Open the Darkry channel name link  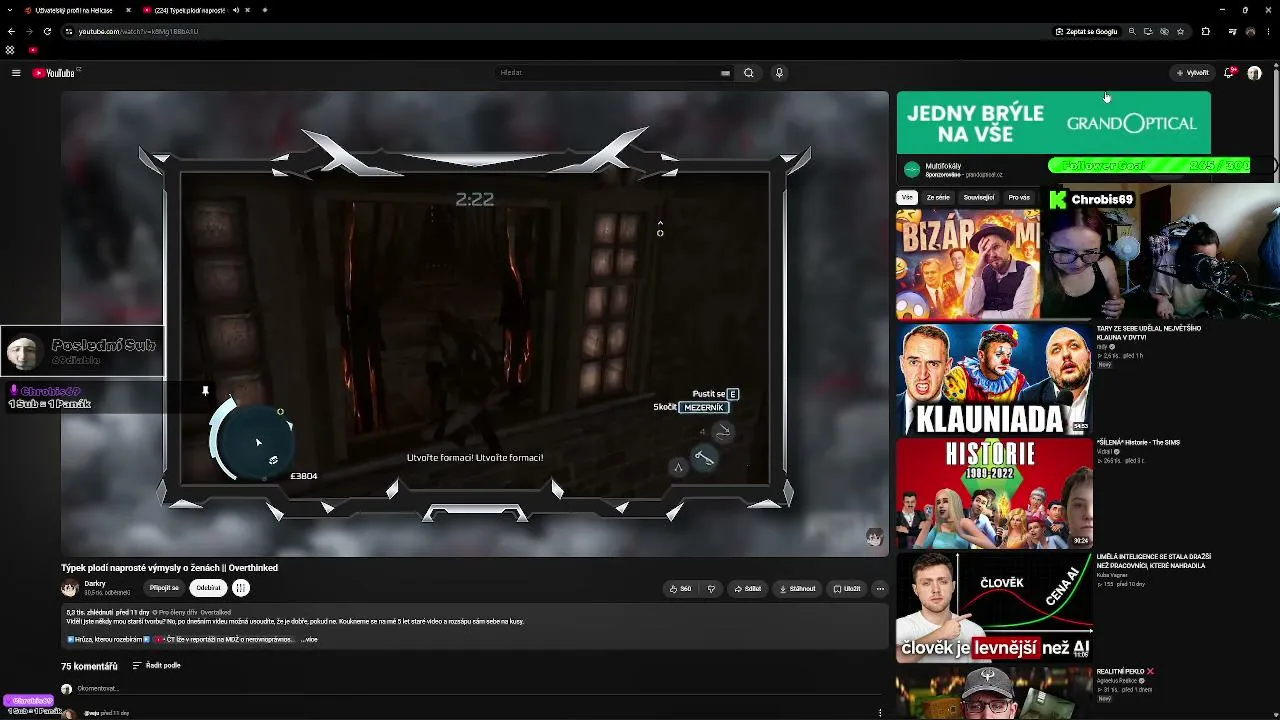coord(95,584)
